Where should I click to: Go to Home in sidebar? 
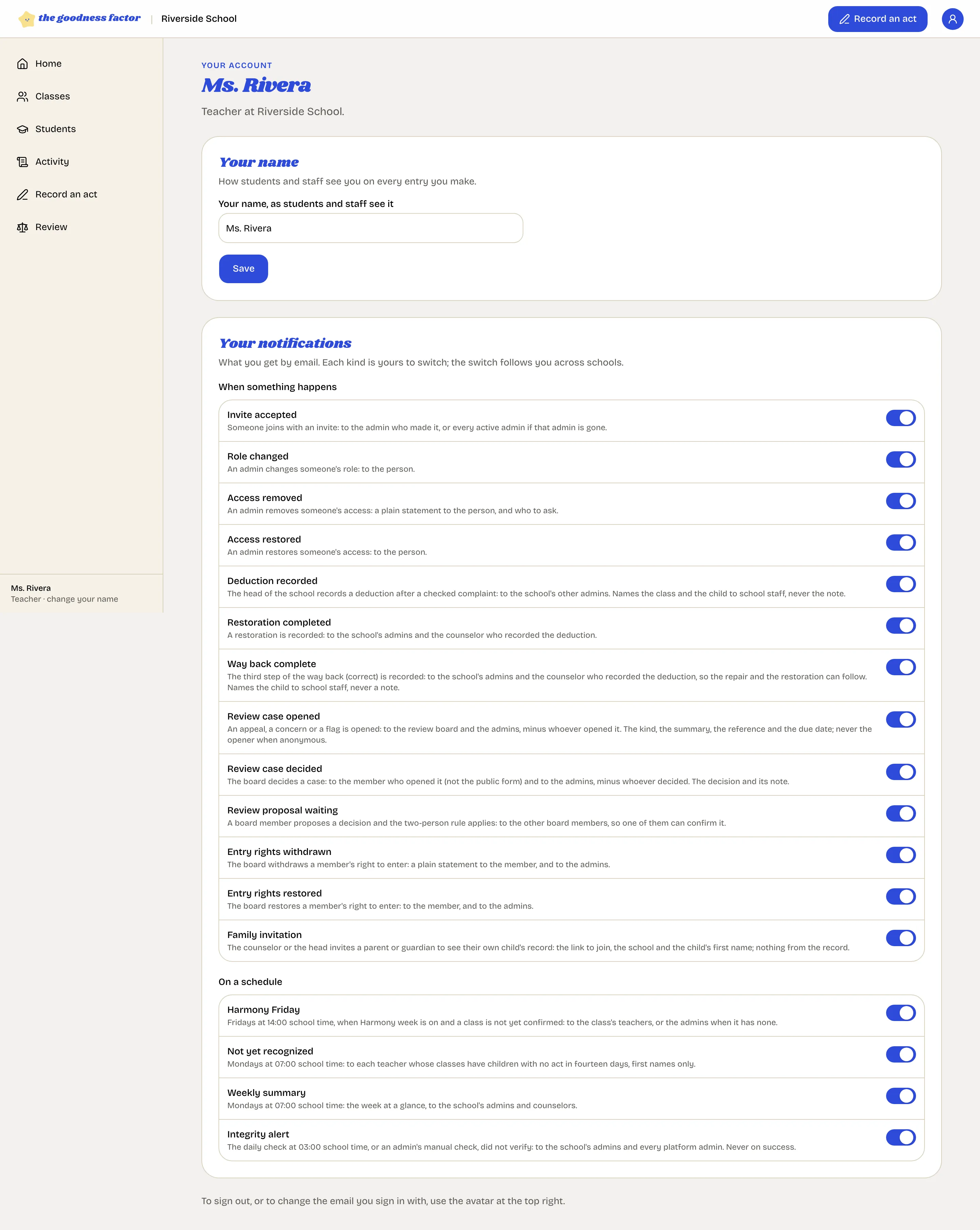coord(82,64)
